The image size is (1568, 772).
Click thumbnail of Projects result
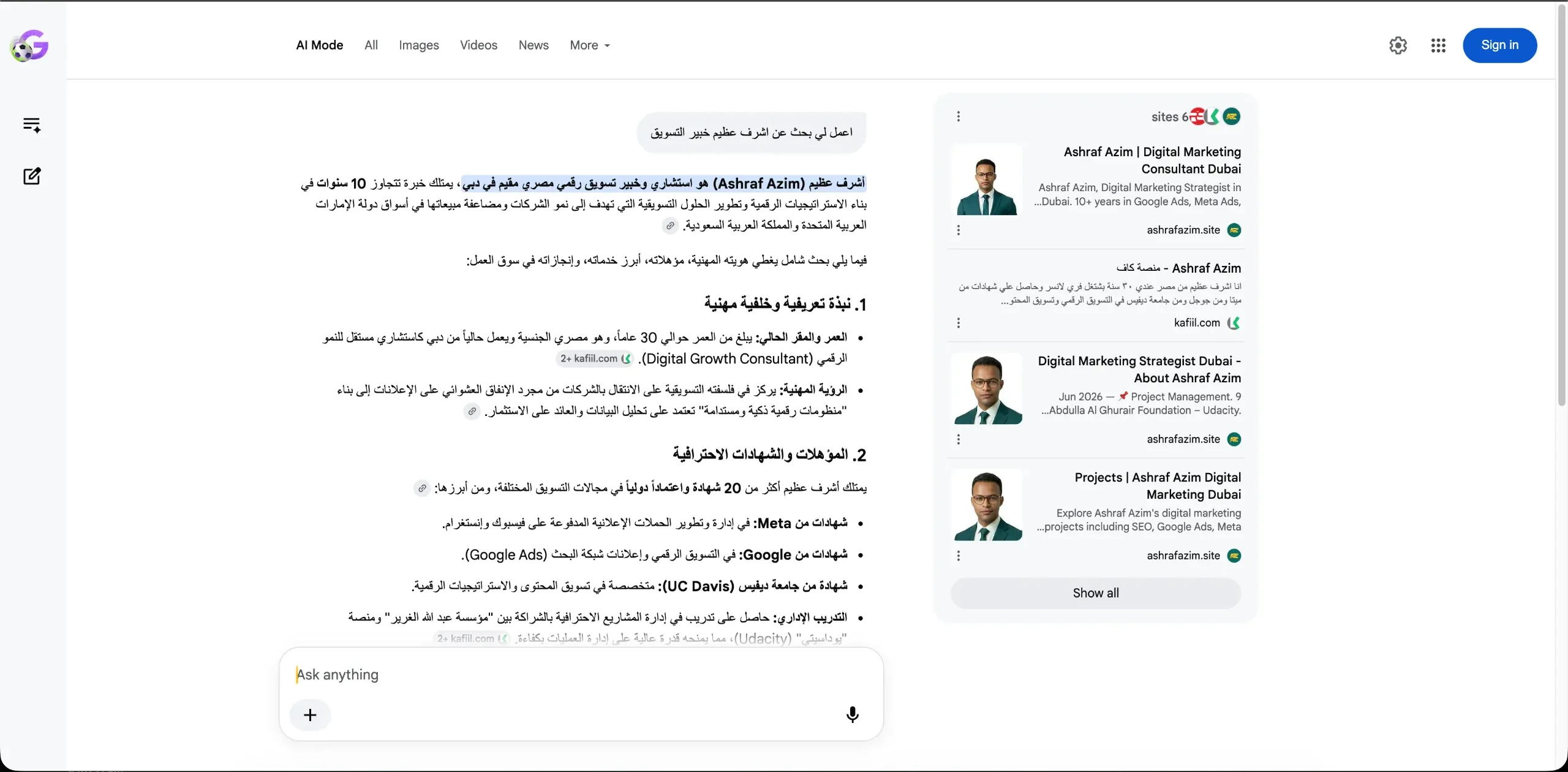point(987,505)
